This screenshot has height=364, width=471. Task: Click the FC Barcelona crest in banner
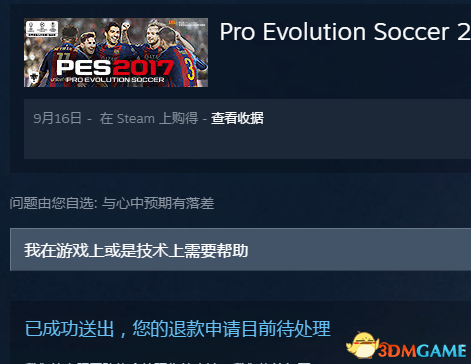(172, 24)
